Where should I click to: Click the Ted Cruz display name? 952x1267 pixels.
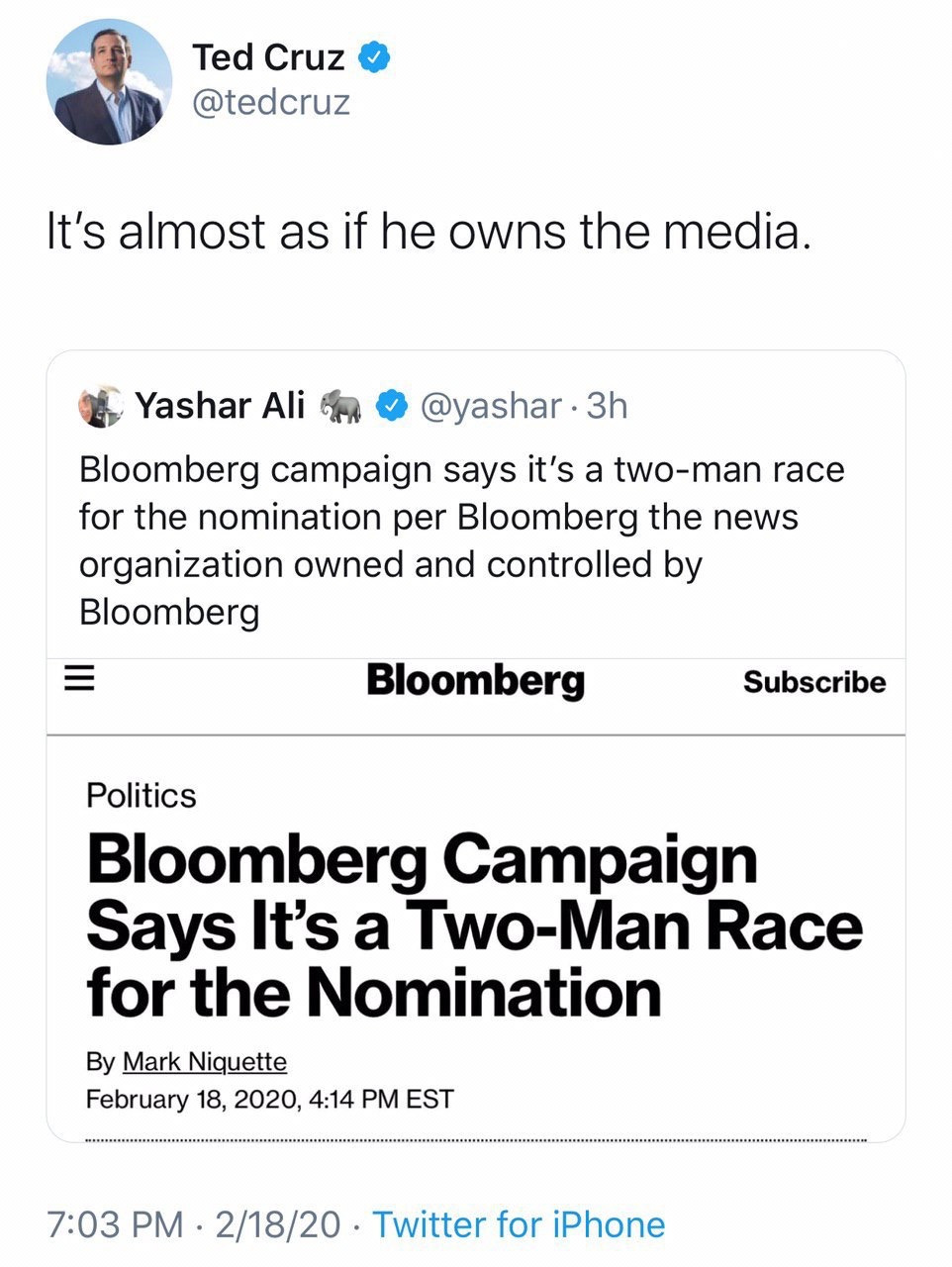click(x=267, y=57)
